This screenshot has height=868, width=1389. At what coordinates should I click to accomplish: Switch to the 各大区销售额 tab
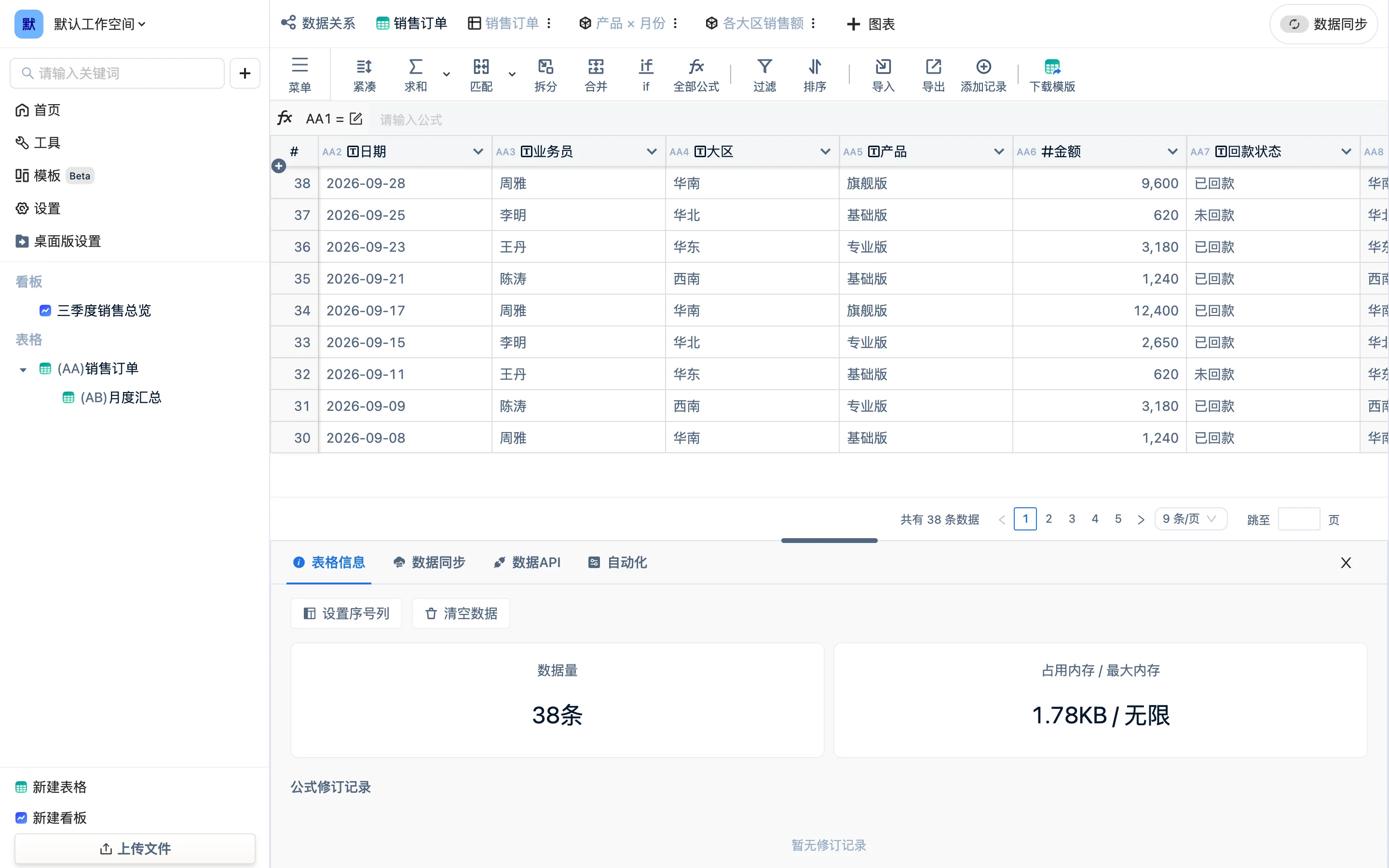pos(755,23)
